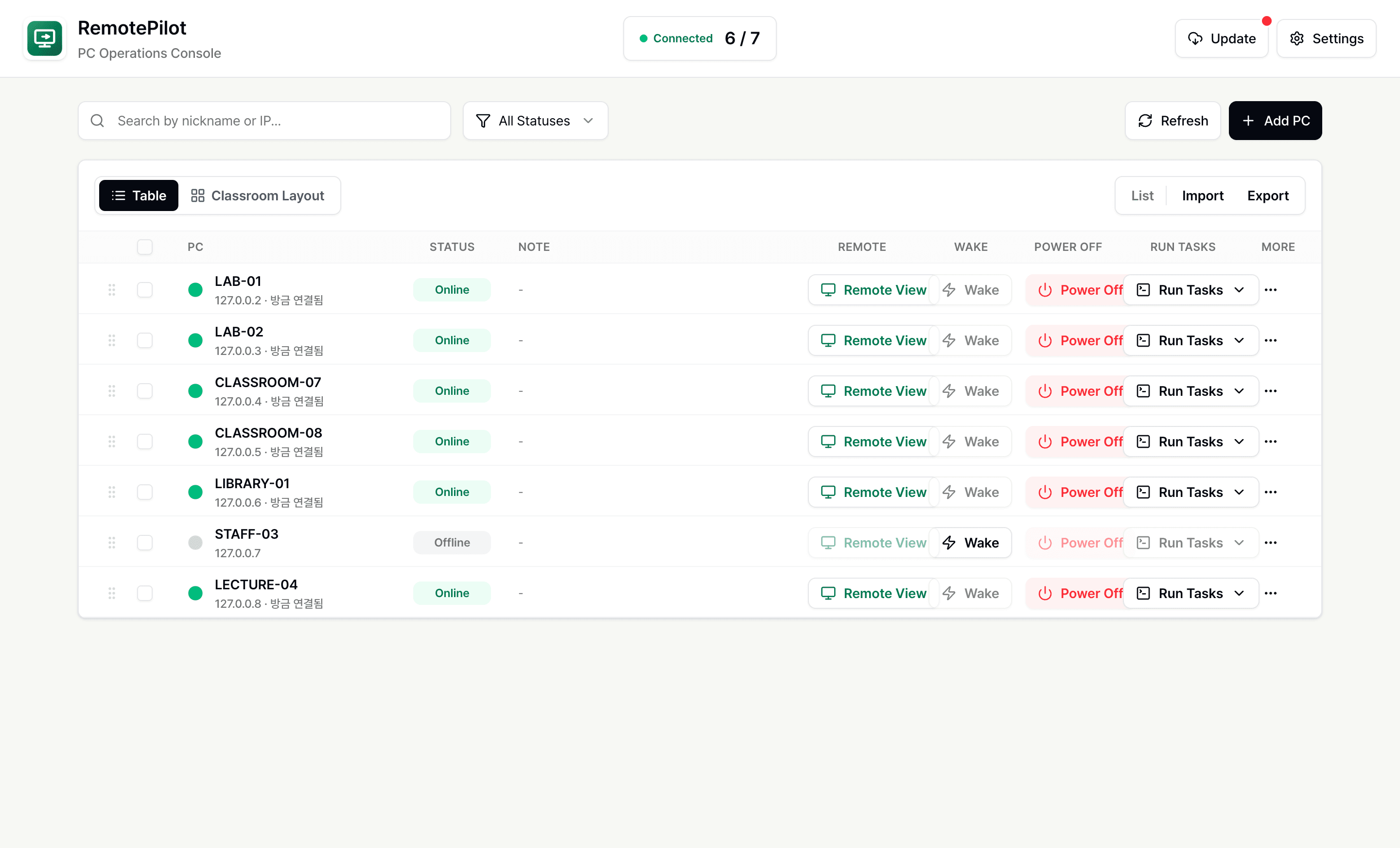This screenshot has height=848, width=1400.
Task: Click the green status dot for LAB-01
Action: pyautogui.click(x=195, y=290)
